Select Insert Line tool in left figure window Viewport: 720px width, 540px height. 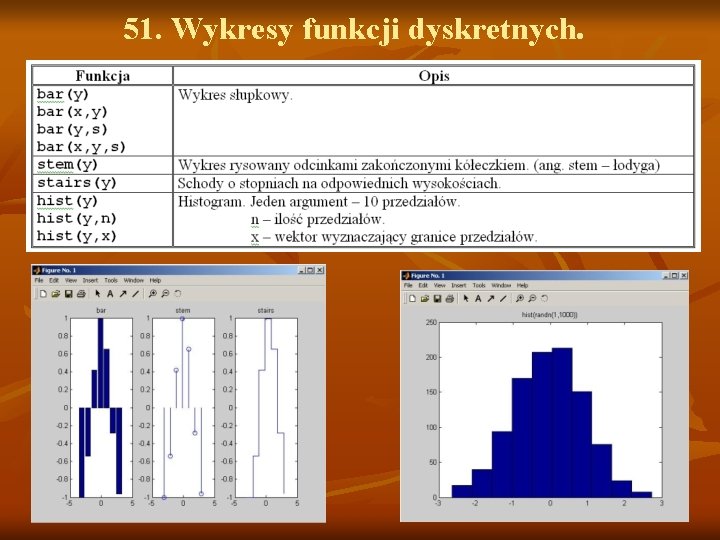(135, 293)
